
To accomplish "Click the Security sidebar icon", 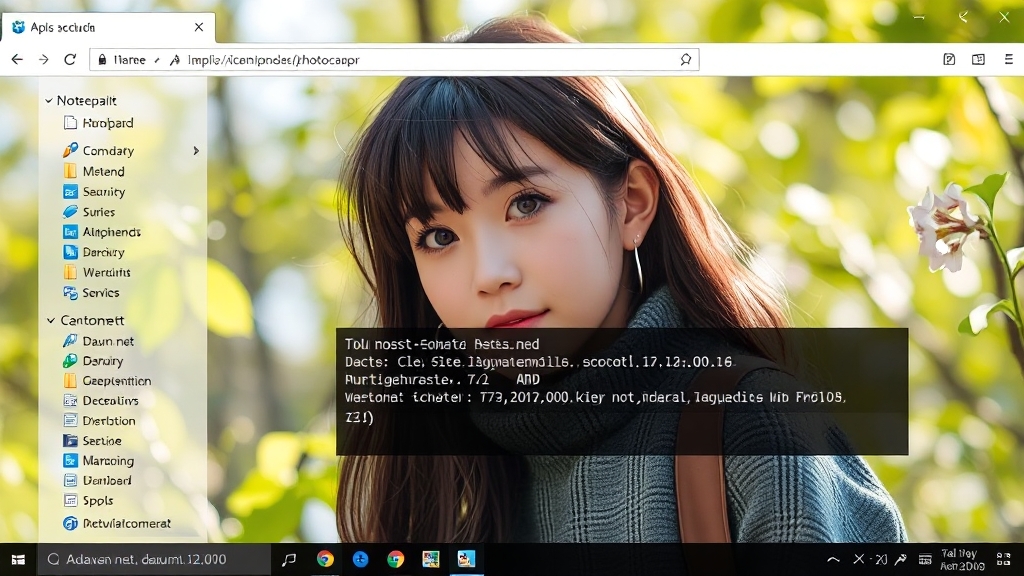I will [70, 192].
